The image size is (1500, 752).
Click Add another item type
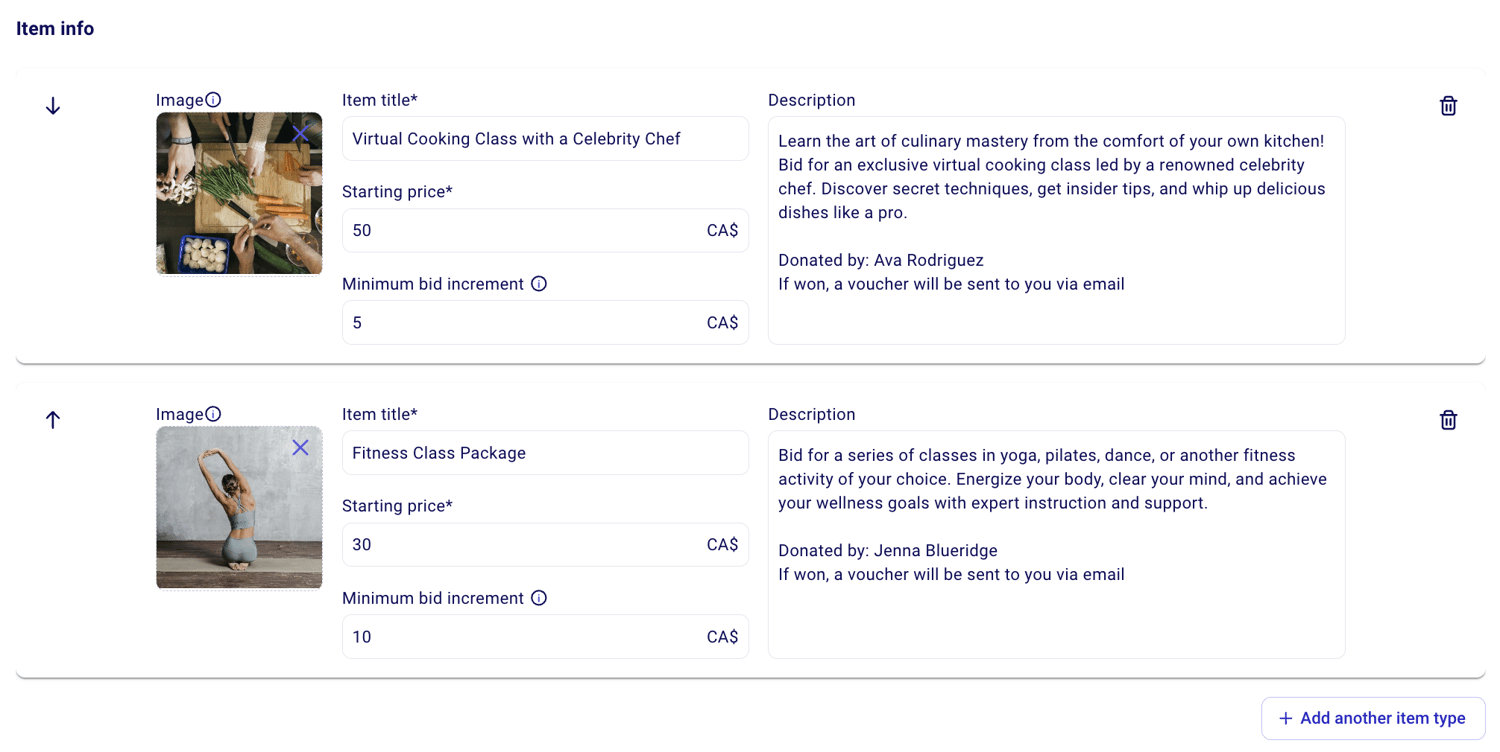tap(1373, 718)
